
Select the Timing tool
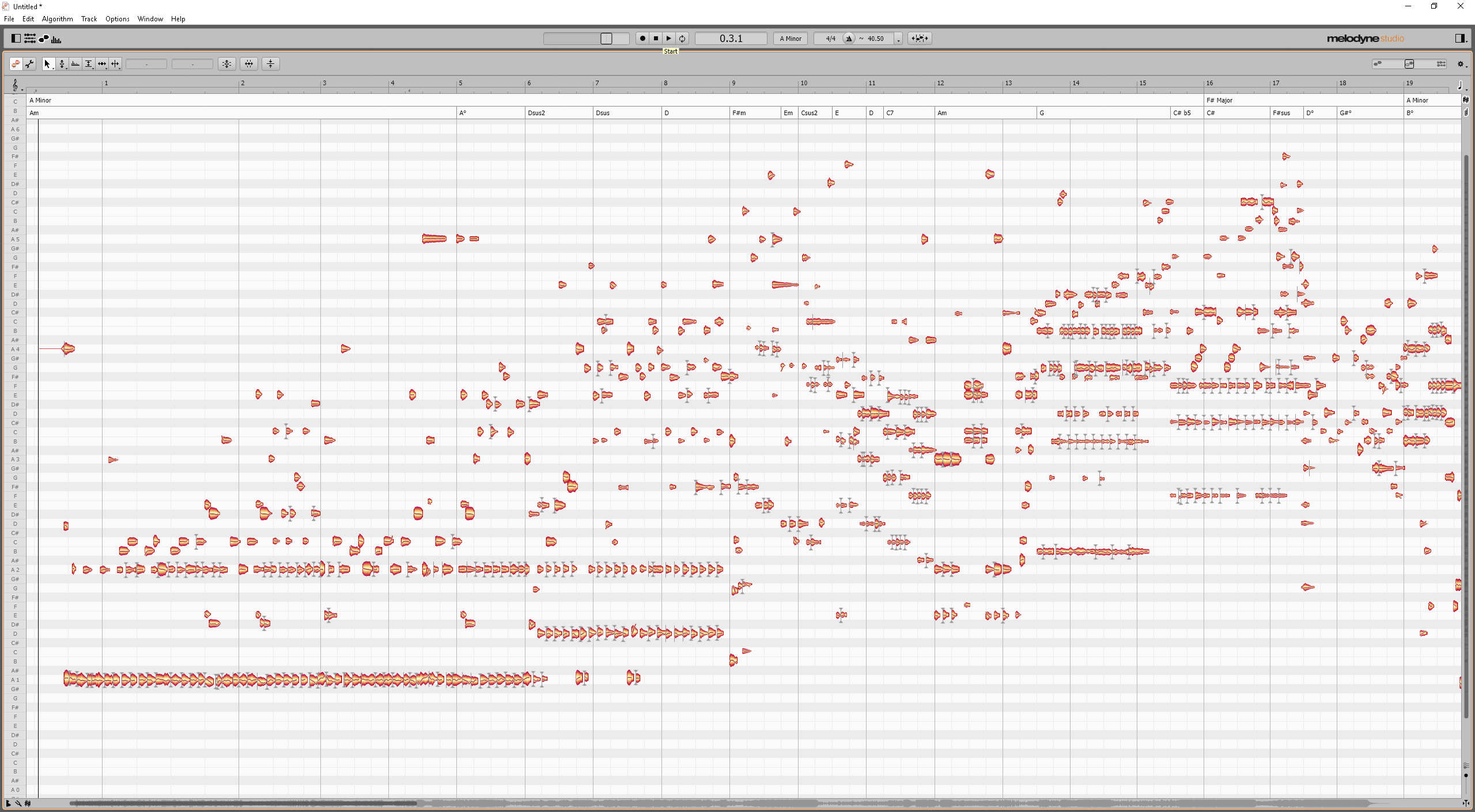coord(102,64)
